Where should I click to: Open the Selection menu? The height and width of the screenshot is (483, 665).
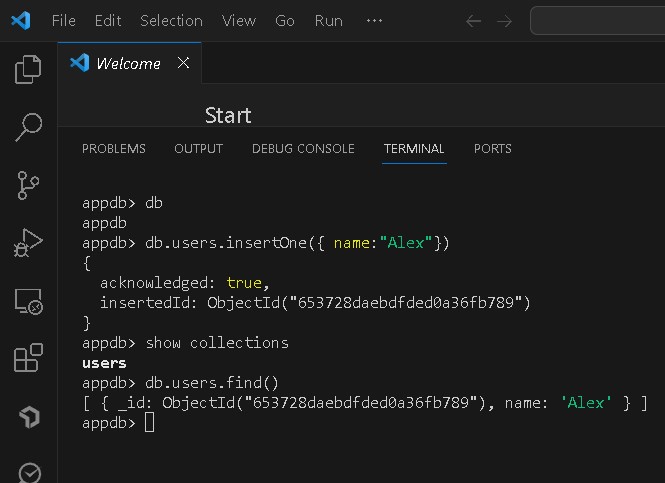[171, 21]
